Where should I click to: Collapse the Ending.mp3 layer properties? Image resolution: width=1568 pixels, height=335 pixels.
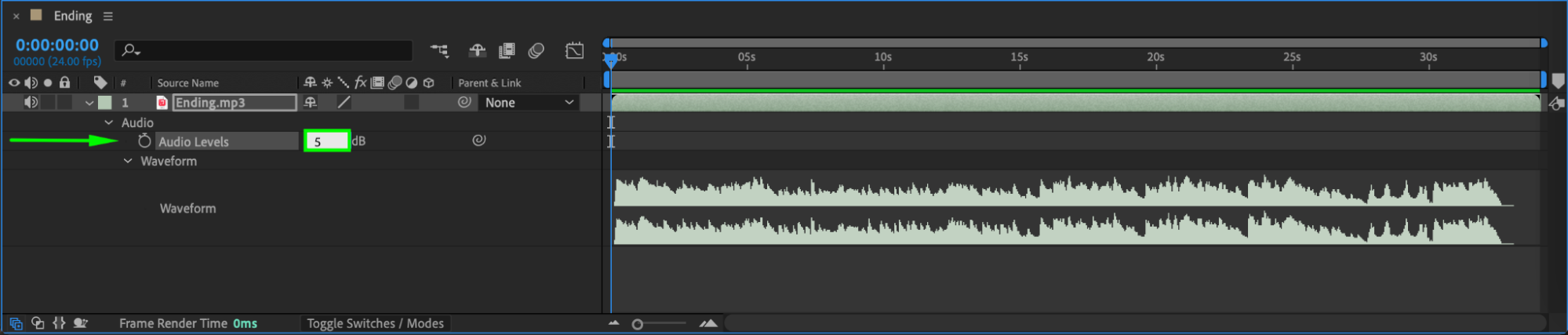click(89, 103)
